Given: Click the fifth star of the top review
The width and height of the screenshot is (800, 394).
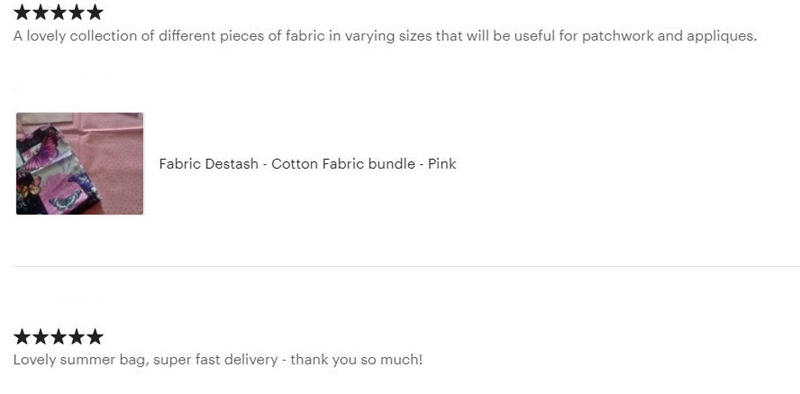Looking at the screenshot, I should pos(95,12).
